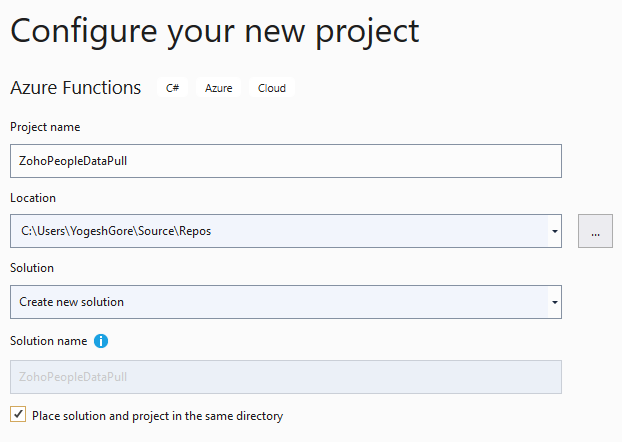Screen dimensions: 622x442
Task: Click the Solution label above the dropdown
Action: (x=32, y=268)
